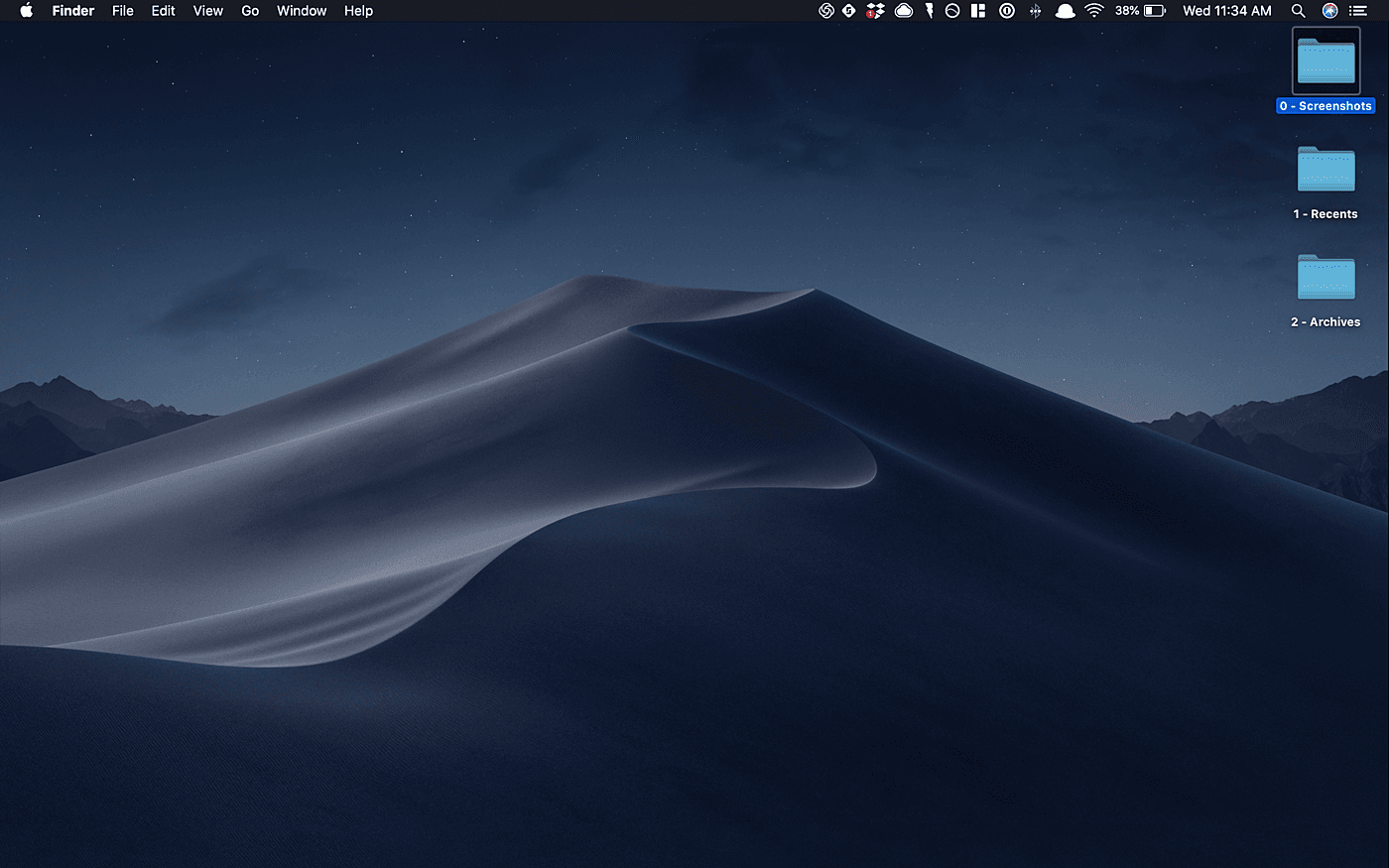Viewport: 1389px width, 868px height.
Task: Select the 0 - Screenshots folder icon
Action: click(1326, 61)
